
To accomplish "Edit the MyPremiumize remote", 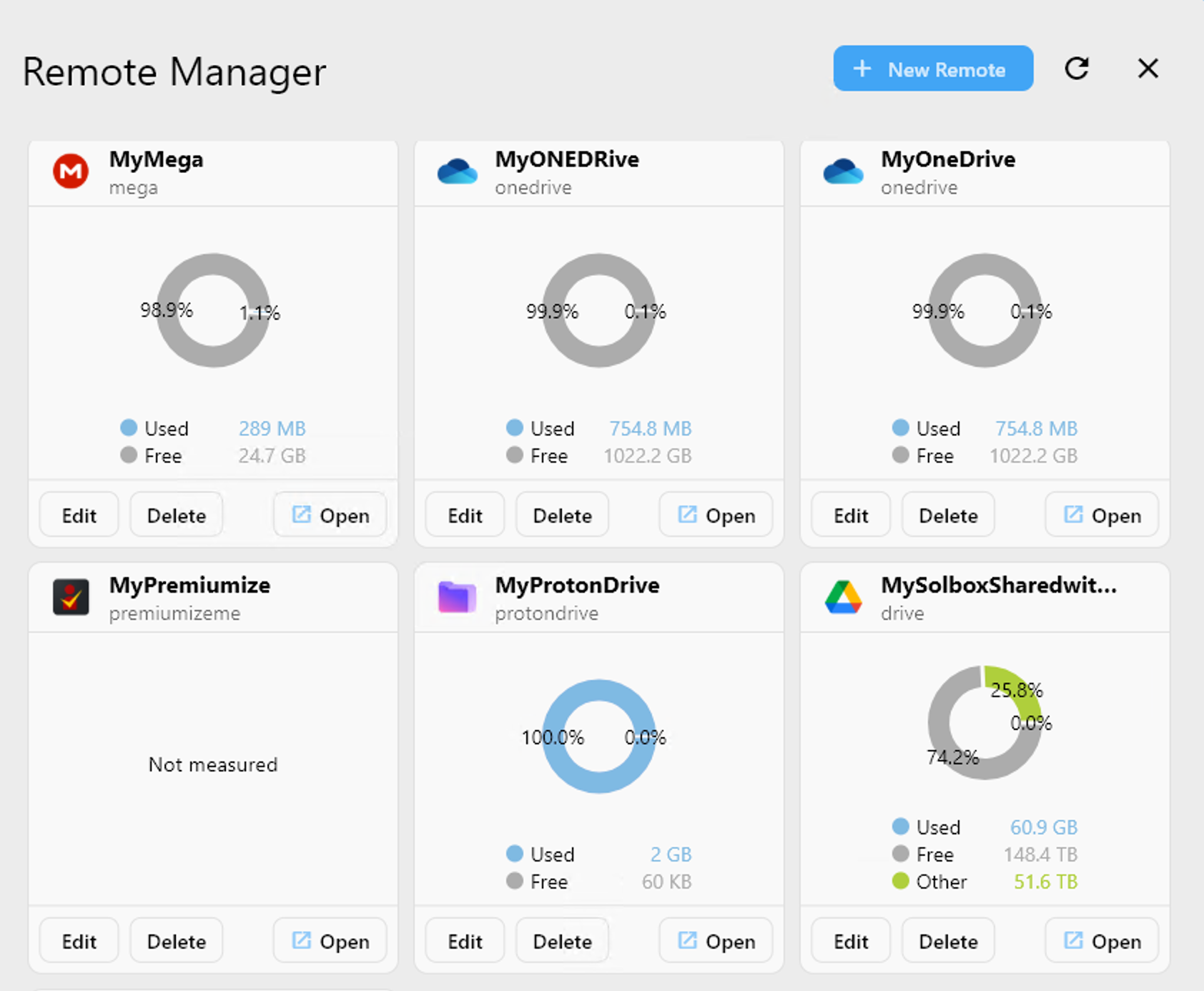I will (79, 940).
